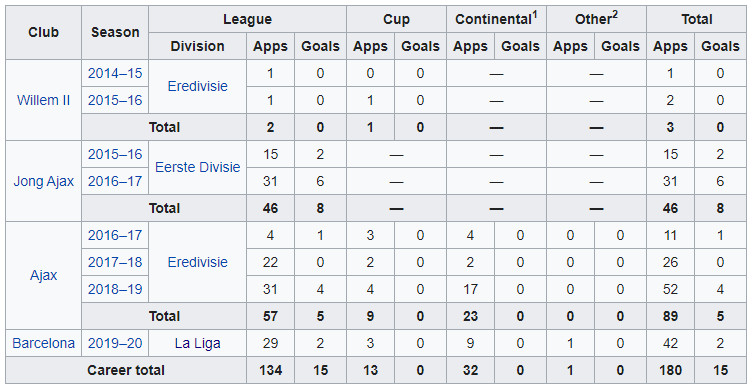This screenshot has height=392, width=756.
Task: Open the Ajax club link
Action: (x=43, y=275)
